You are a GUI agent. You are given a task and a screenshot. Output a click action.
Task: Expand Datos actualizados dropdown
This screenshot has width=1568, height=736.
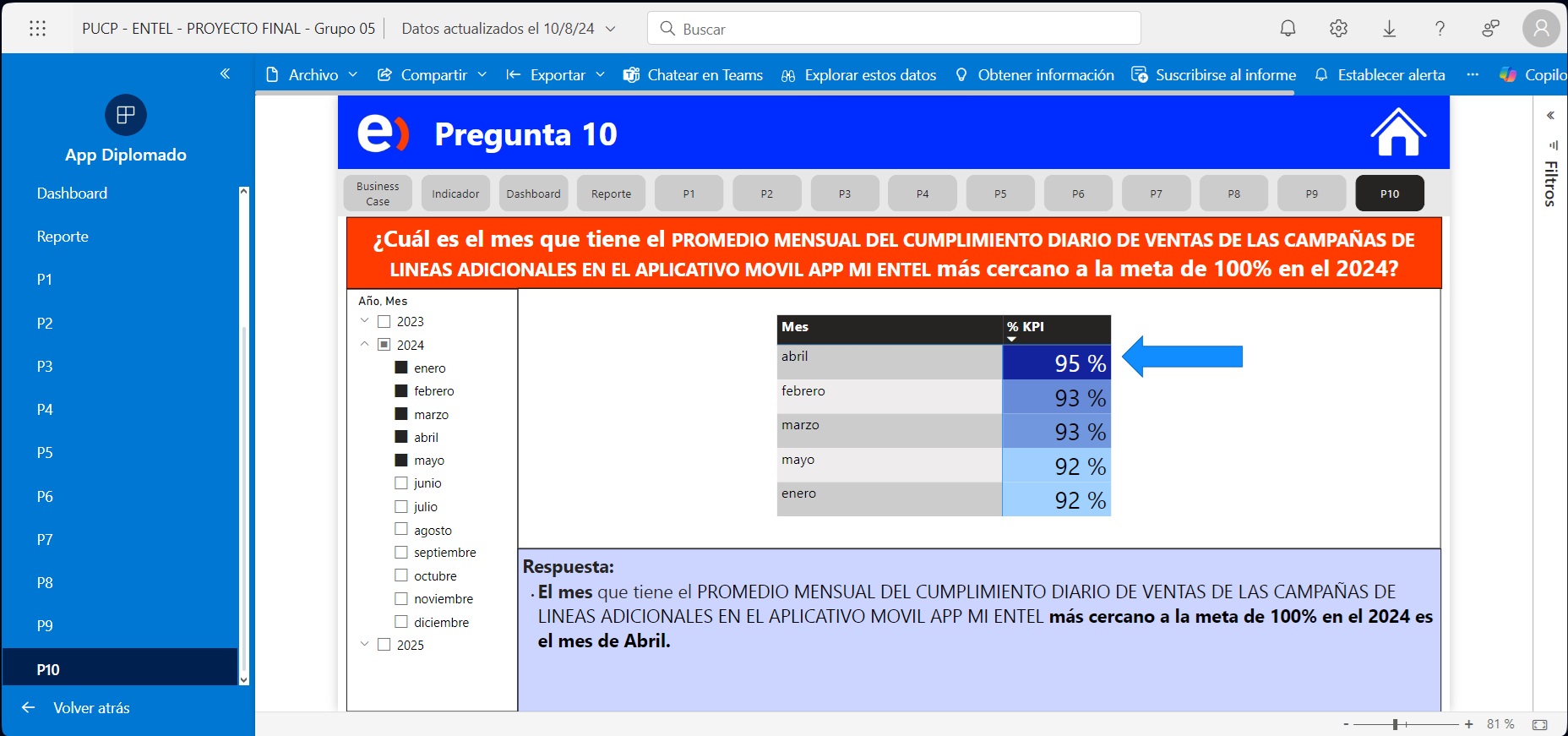point(611,29)
